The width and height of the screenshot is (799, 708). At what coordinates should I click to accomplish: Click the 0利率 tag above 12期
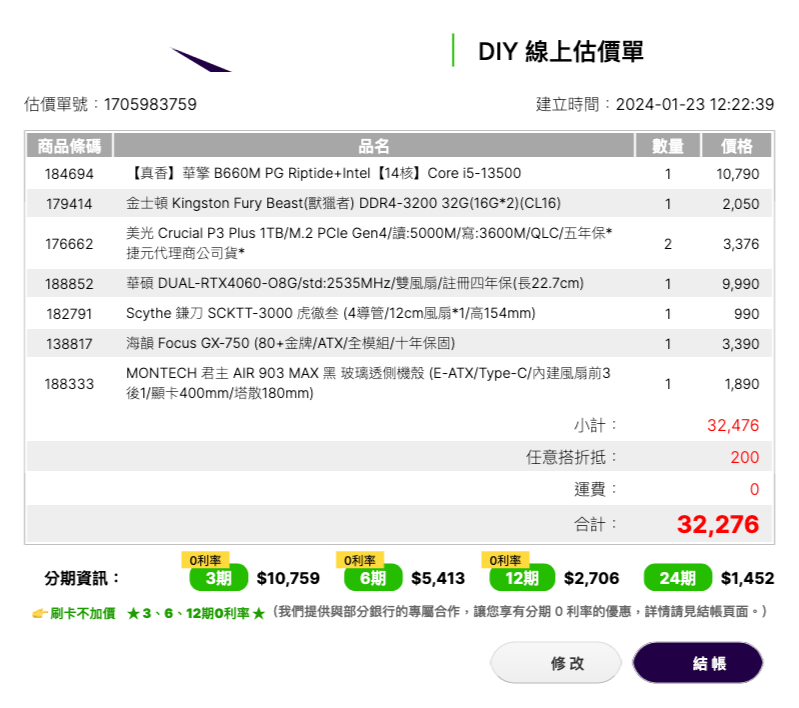[x=505, y=560]
